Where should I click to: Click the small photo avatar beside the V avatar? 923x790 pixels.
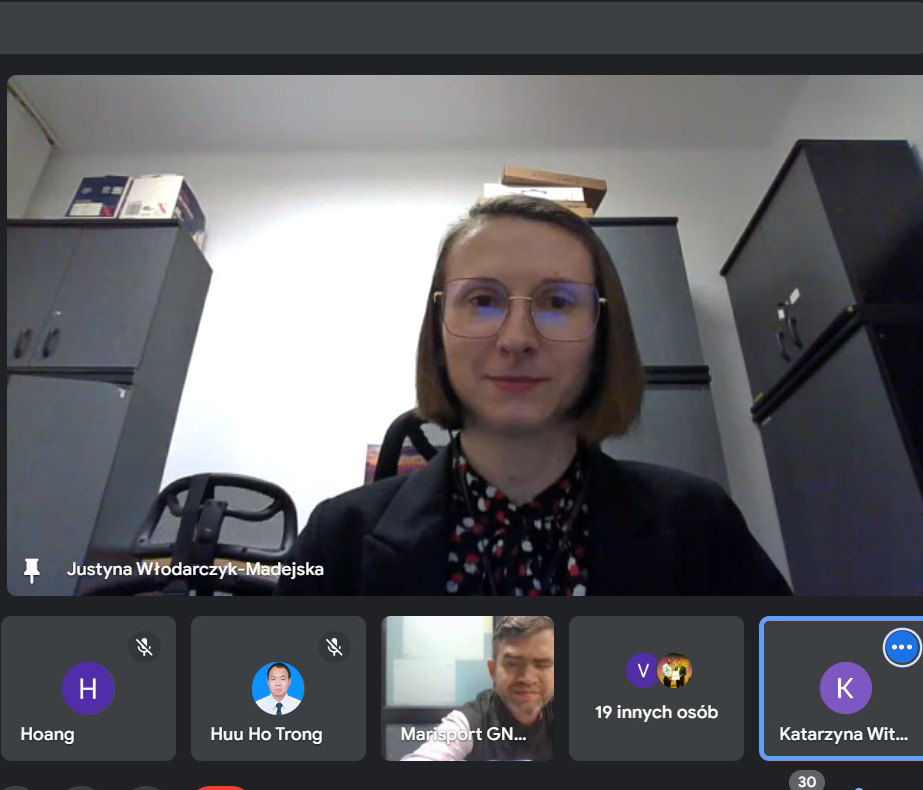675,670
